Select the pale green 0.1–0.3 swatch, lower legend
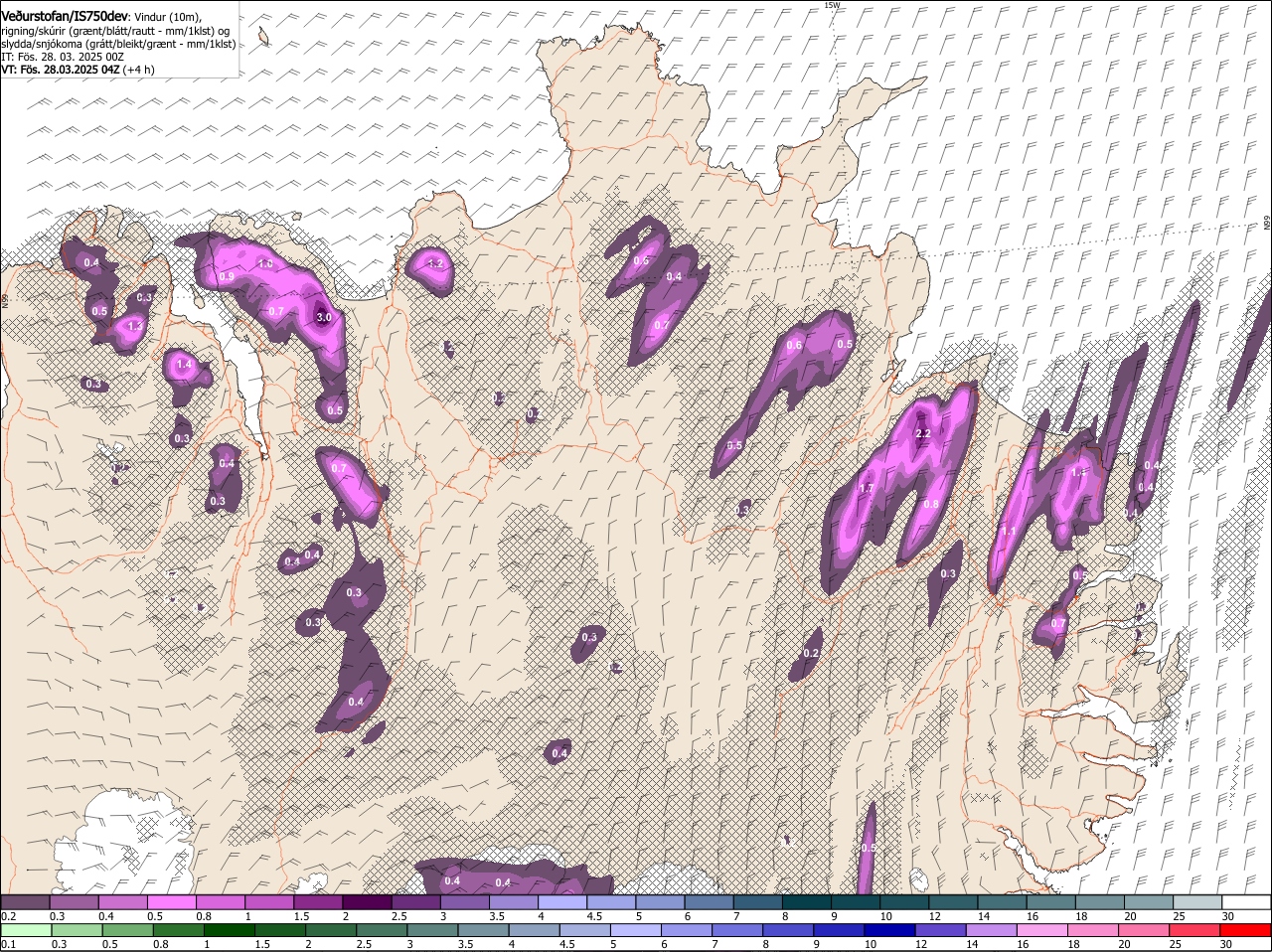 click(25, 930)
